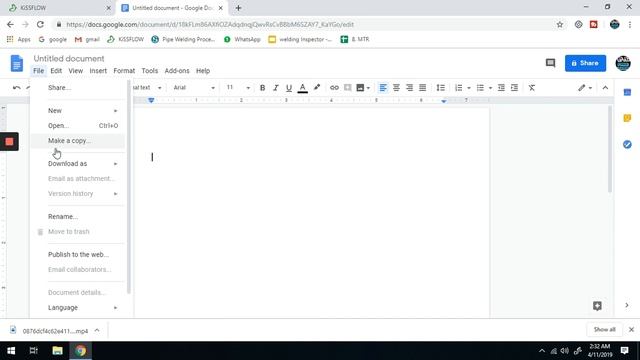Click the Chrome address bar URL
This screenshot has width=640, height=360.
tap(210, 24)
